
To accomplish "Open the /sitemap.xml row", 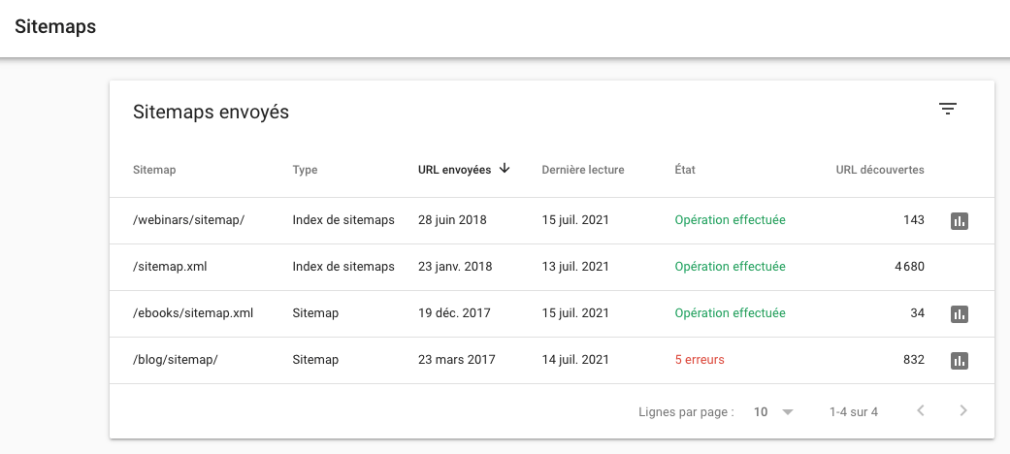I will (x=551, y=267).
